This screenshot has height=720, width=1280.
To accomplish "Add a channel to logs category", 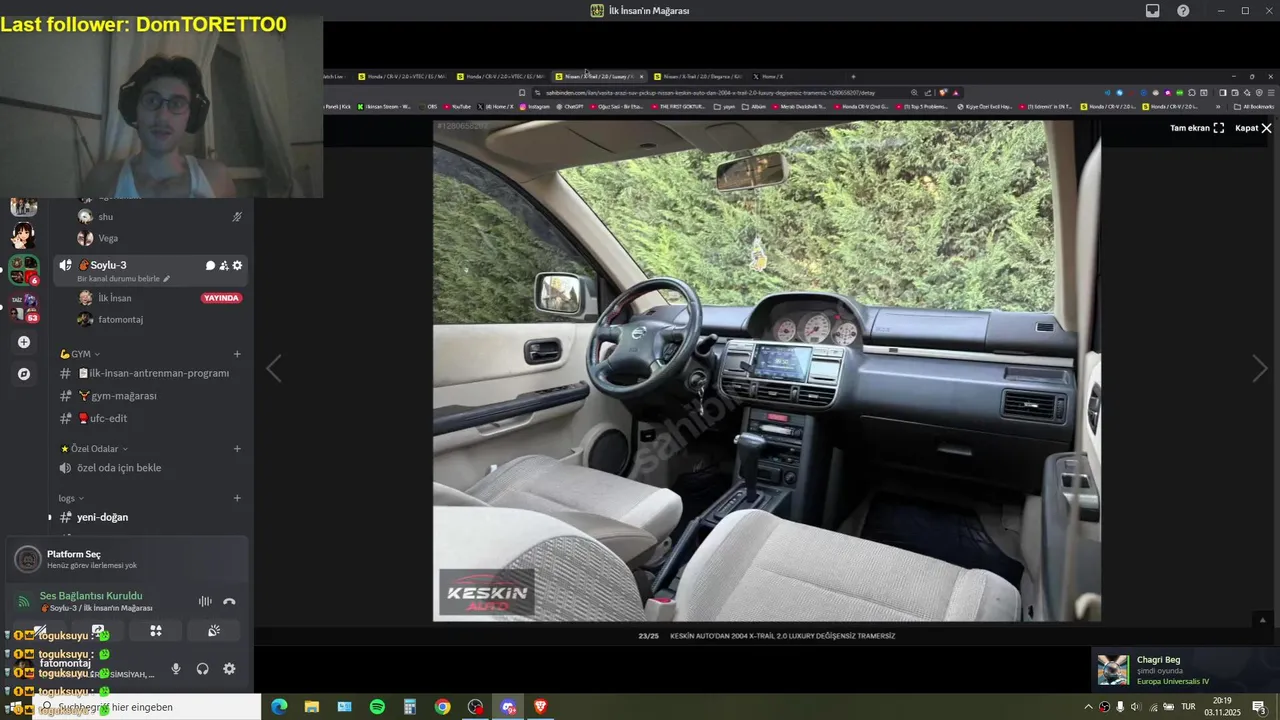I will point(237,498).
